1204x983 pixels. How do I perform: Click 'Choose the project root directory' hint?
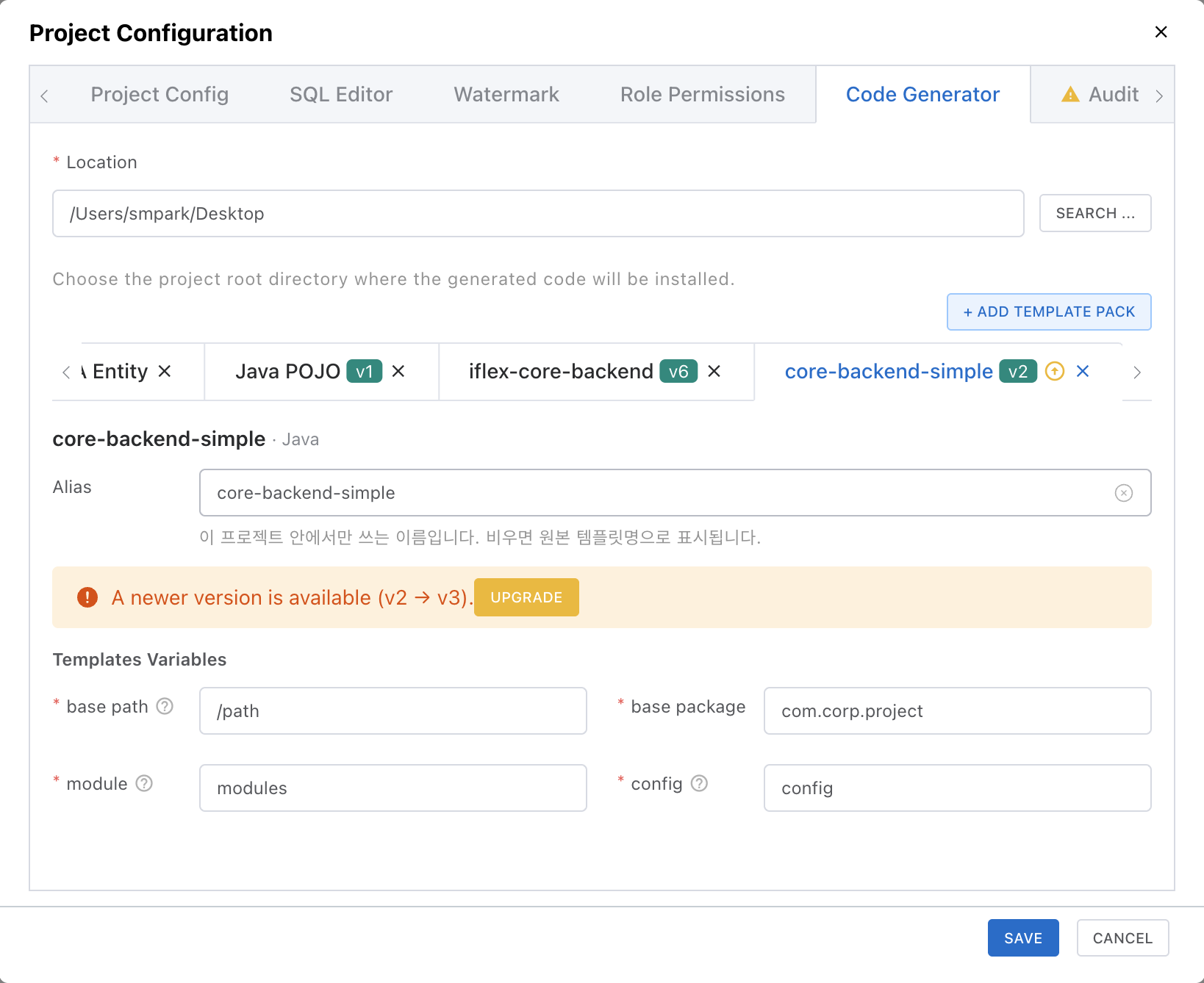point(394,279)
